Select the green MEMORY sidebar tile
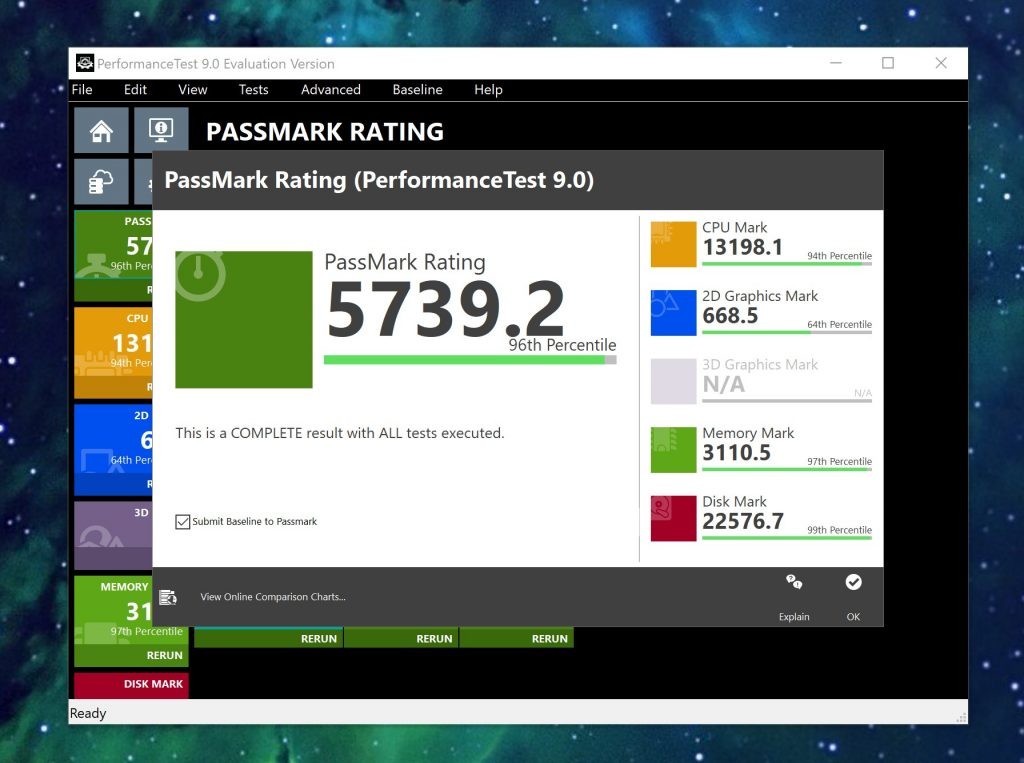 (x=131, y=621)
